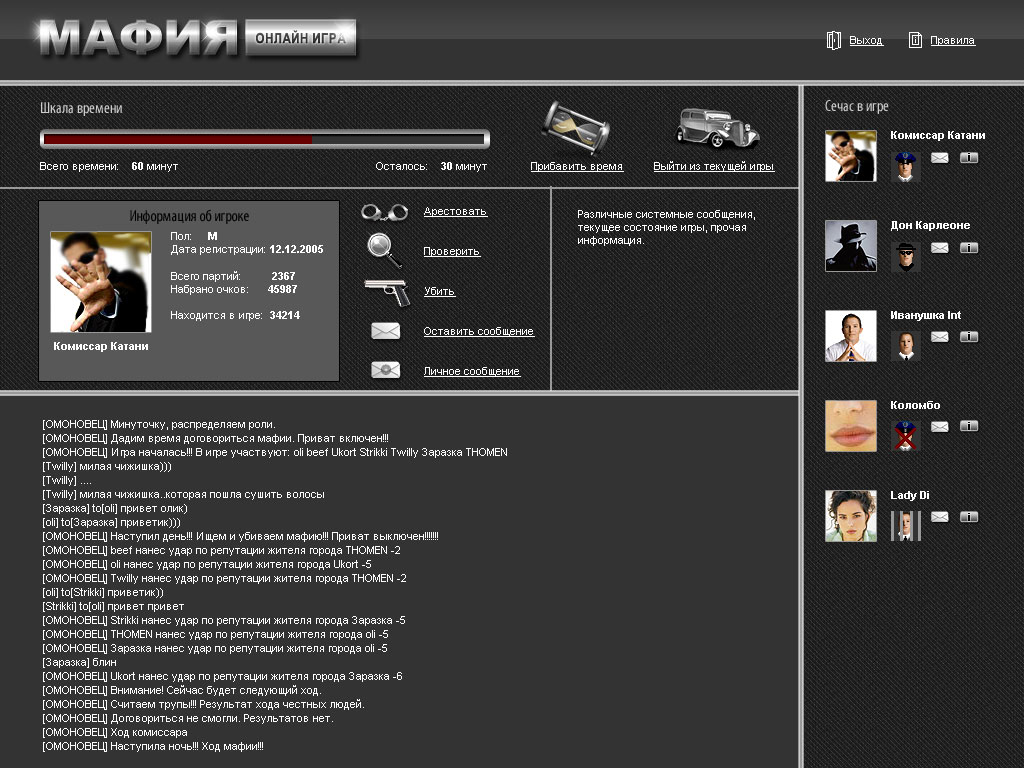Click the Личное сообщение link
The width and height of the screenshot is (1024, 768).
(x=471, y=371)
